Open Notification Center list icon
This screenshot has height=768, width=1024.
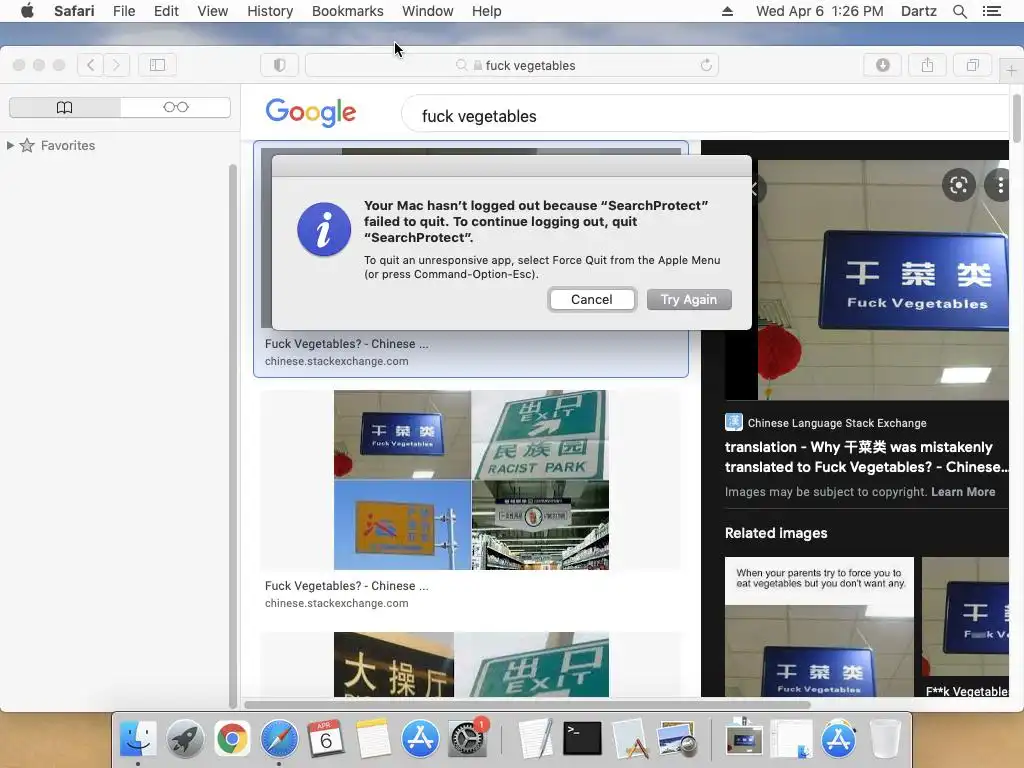pyautogui.click(x=991, y=11)
